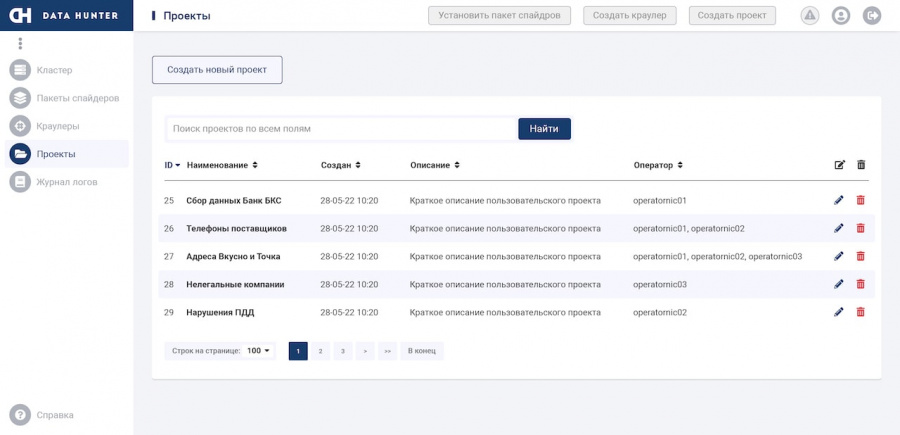
Task: Click the Проекты folder icon
Action: [20, 154]
